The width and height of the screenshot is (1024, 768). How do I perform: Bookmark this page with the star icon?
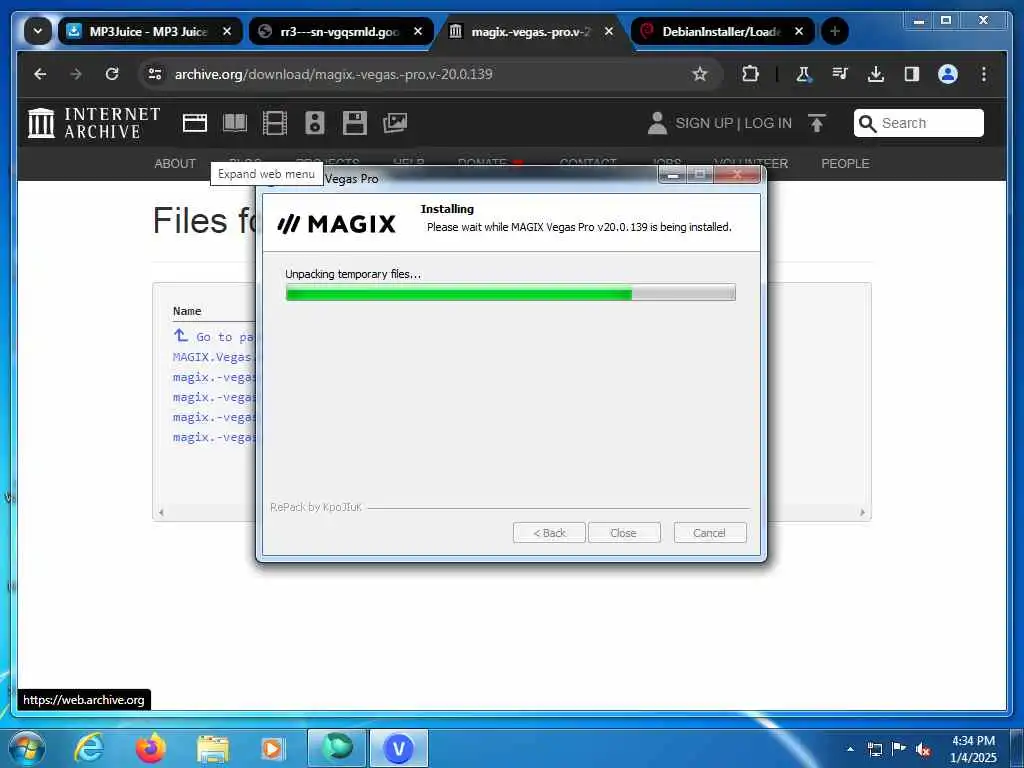(699, 74)
